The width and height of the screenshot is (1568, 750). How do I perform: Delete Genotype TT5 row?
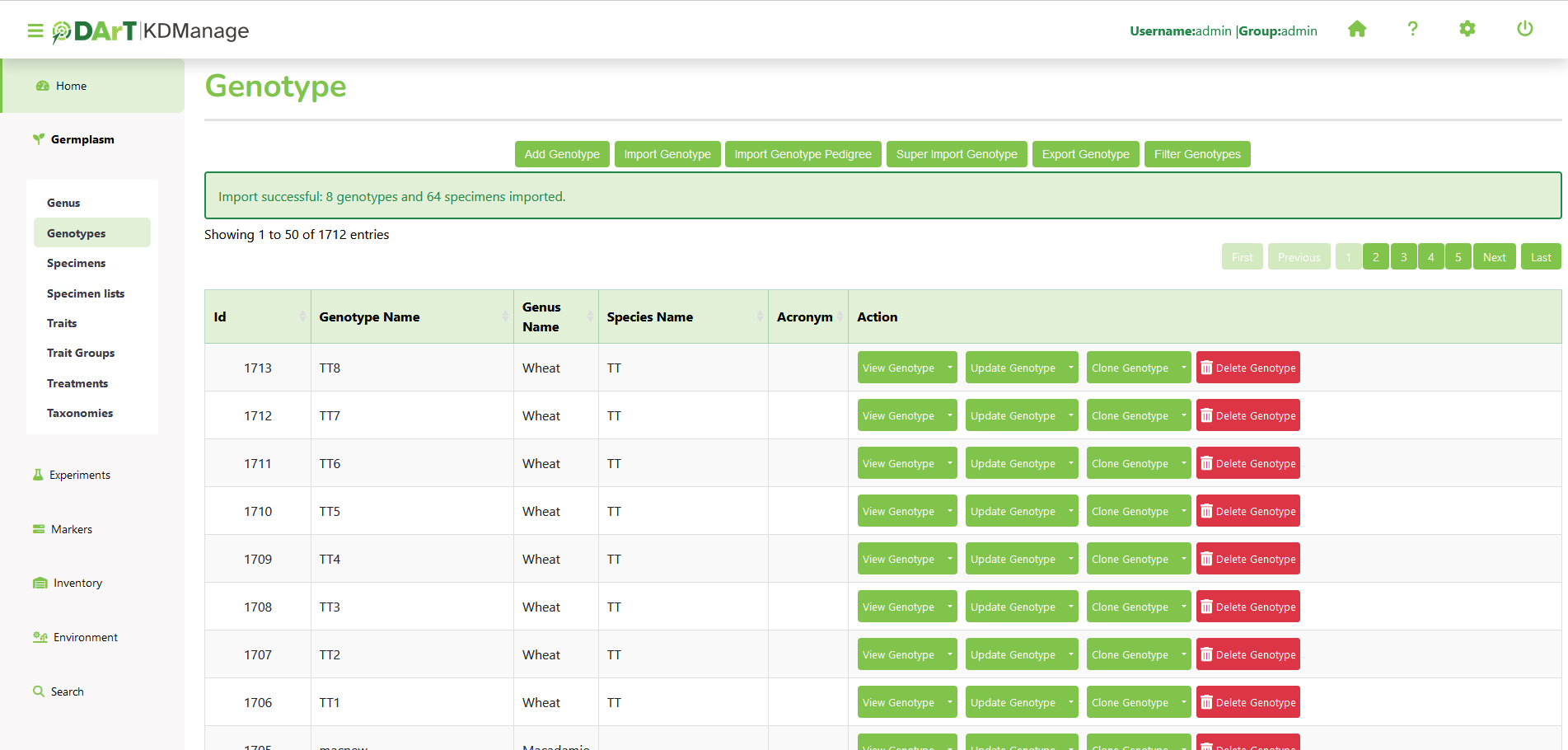coord(1247,511)
